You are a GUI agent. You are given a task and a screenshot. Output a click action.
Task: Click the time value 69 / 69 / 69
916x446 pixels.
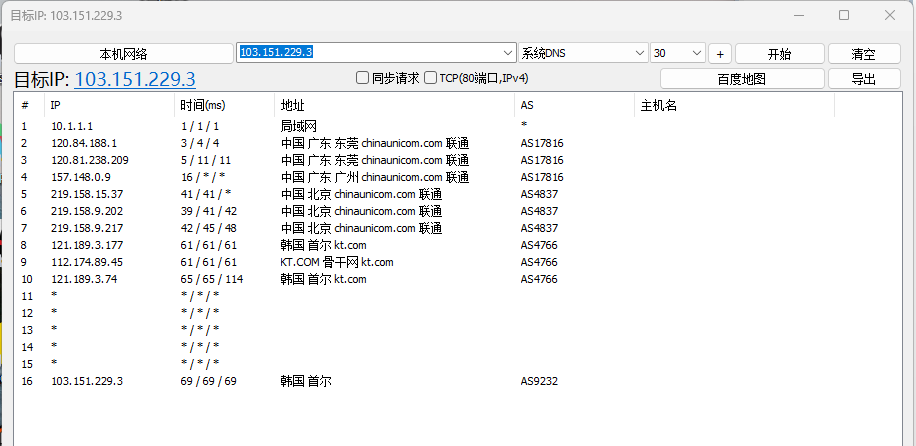209,381
